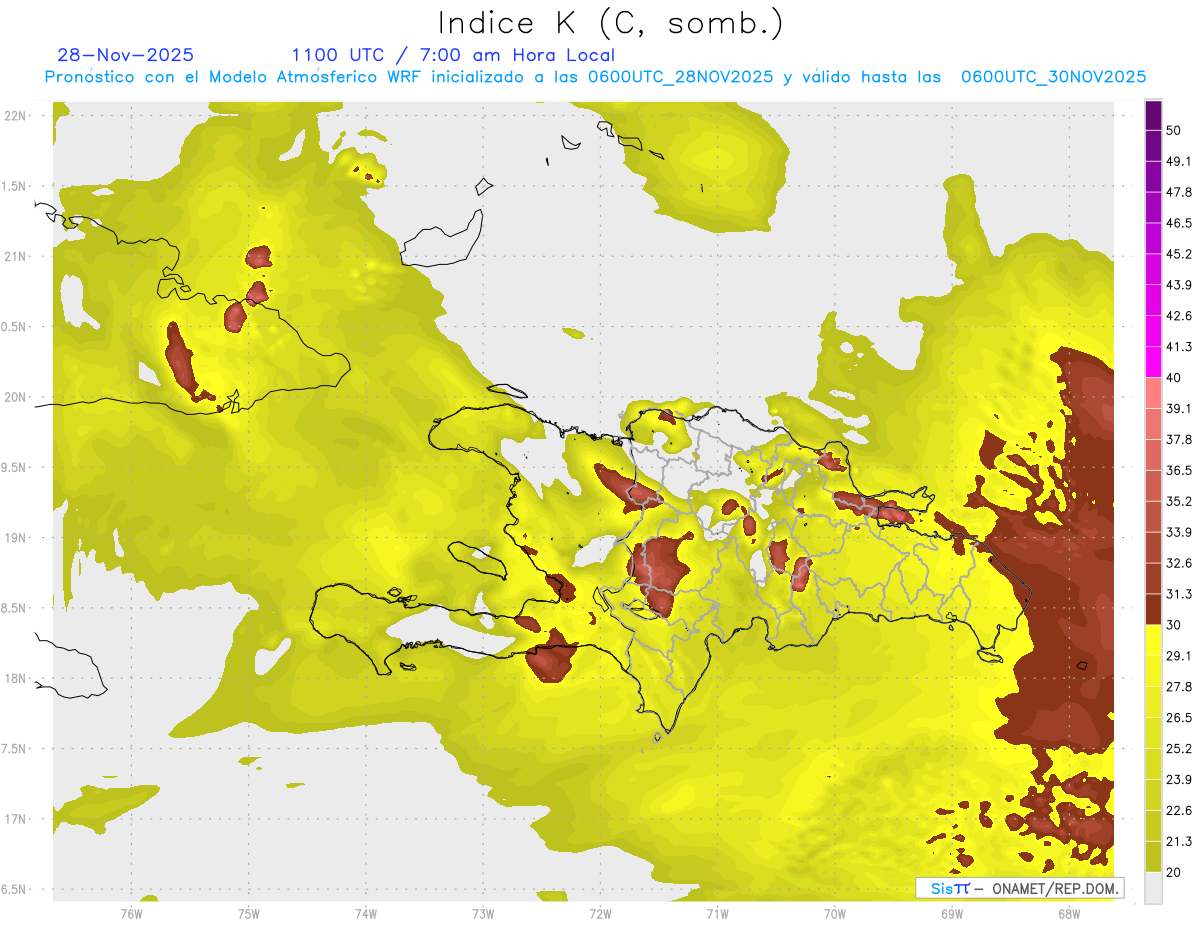
Task: Click the '33.9' colorbar label
Action: point(1179,532)
